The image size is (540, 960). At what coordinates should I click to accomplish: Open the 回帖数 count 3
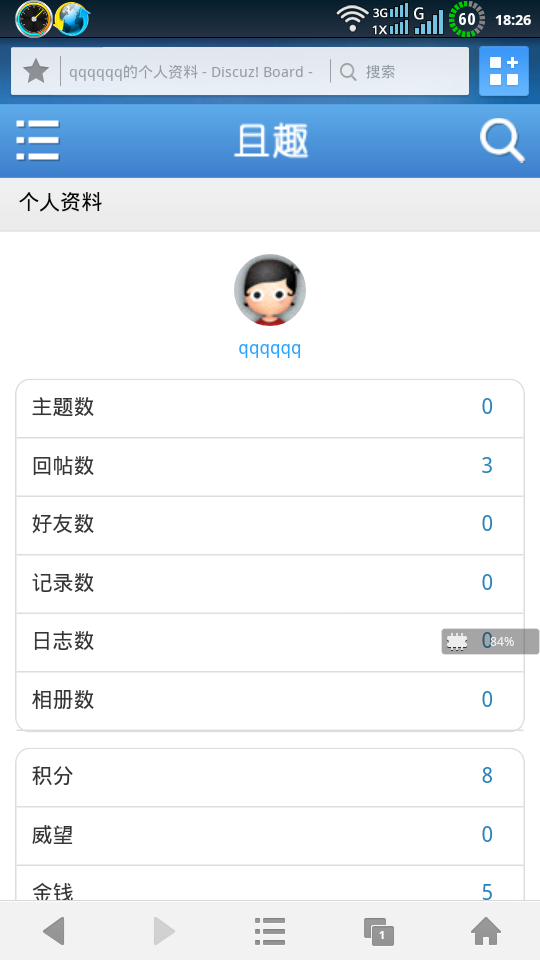click(487, 466)
